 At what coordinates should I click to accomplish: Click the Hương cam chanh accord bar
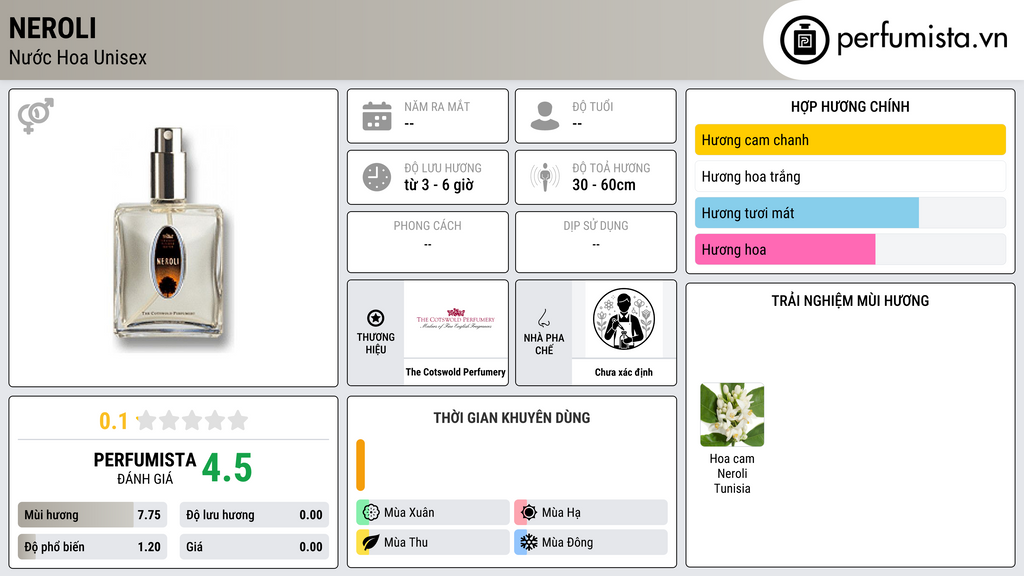pos(850,140)
